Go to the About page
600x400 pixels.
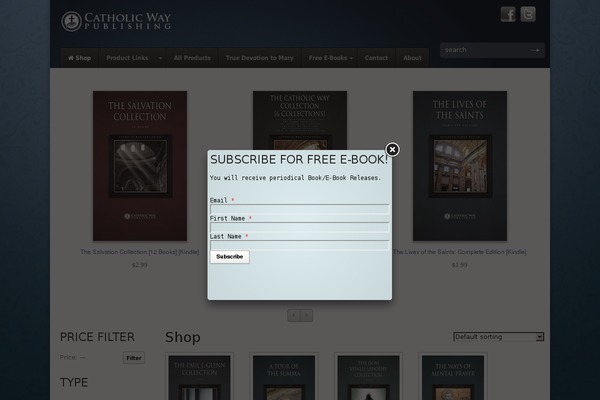point(412,58)
